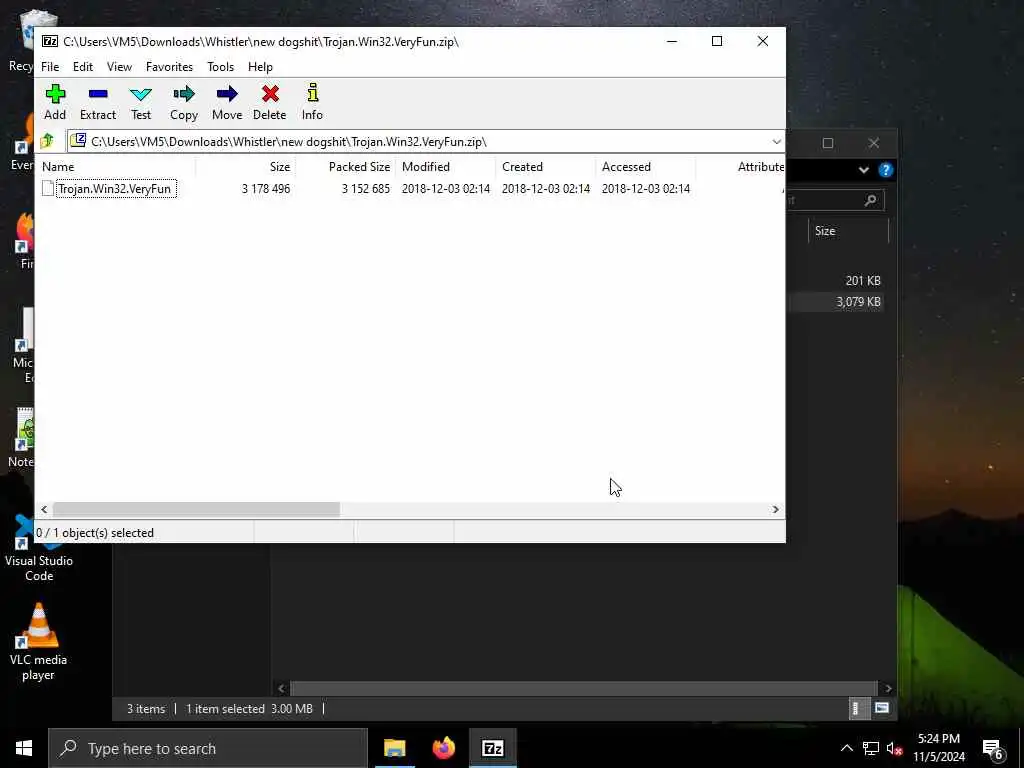Open the File menu

pos(50,67)
